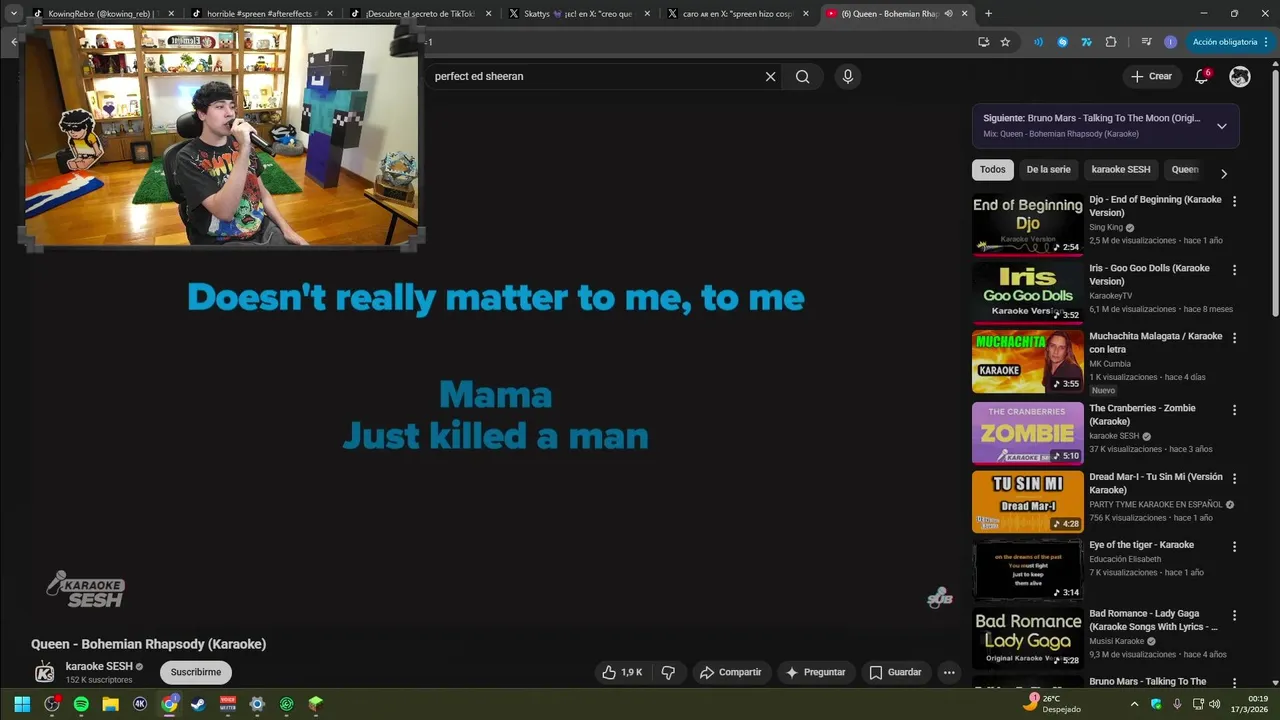Click Acción obligatoria Chrome button
This screenshot has height=720, width=1280.
point(1231,42)
